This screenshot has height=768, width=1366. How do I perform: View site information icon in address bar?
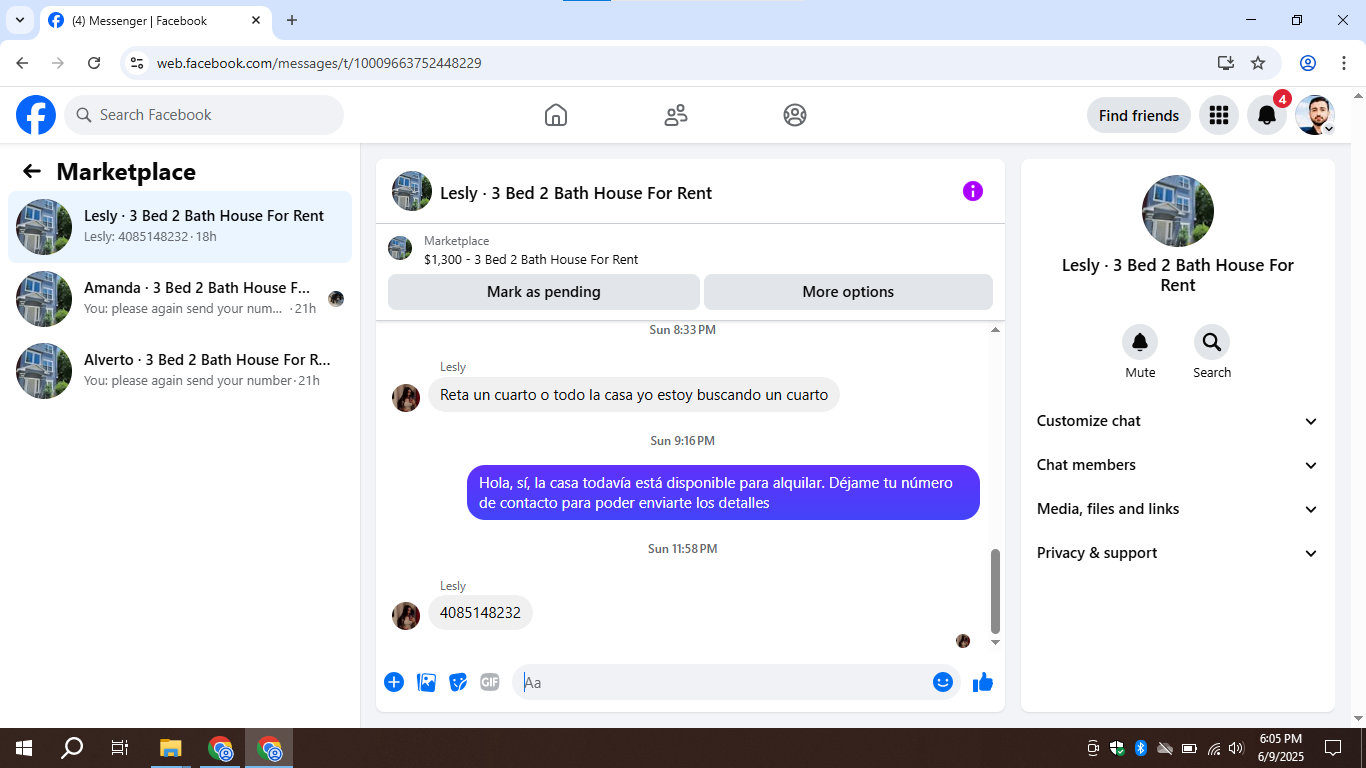point(138,63)
